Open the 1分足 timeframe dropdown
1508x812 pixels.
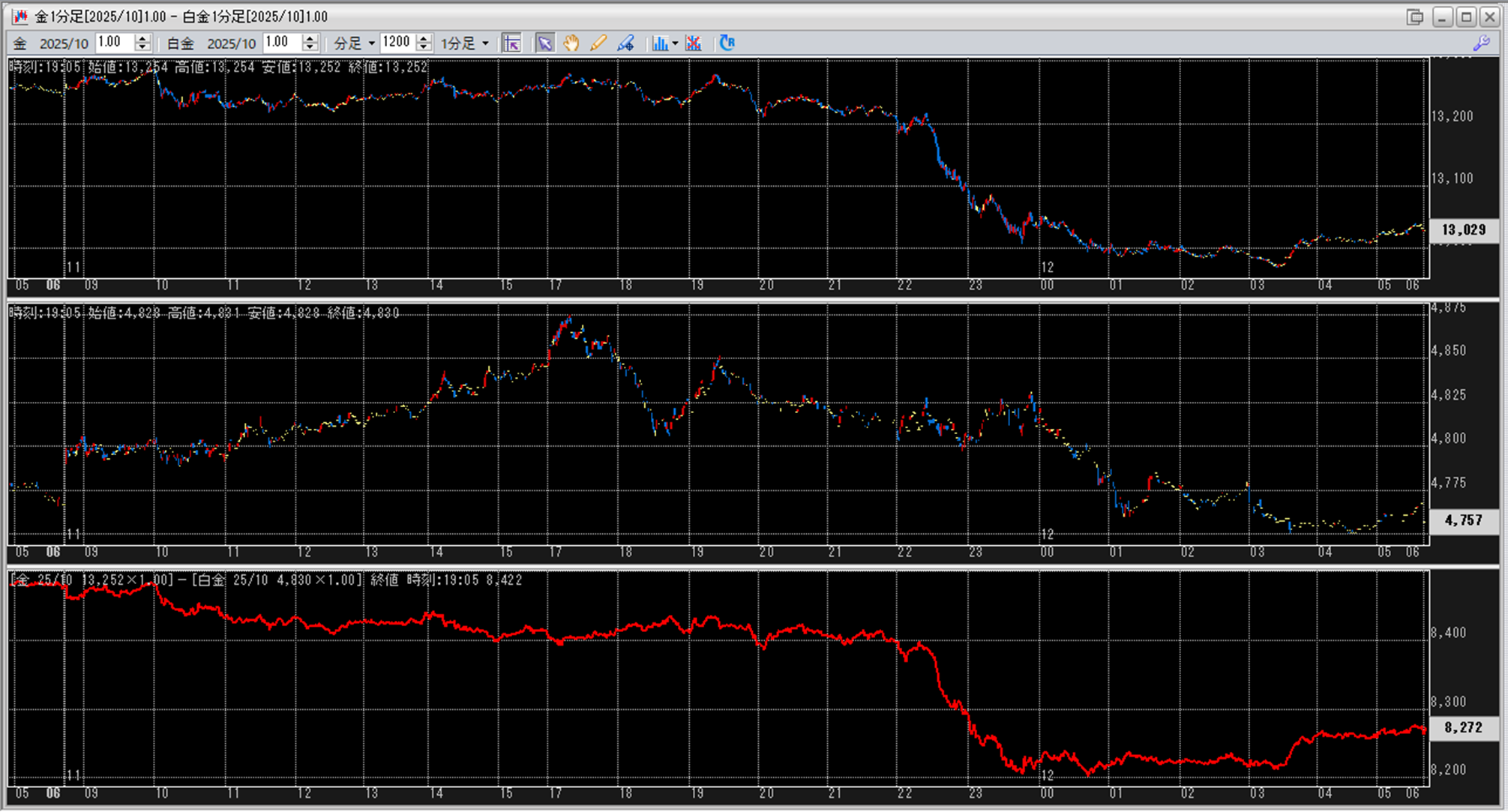[485, 43]
